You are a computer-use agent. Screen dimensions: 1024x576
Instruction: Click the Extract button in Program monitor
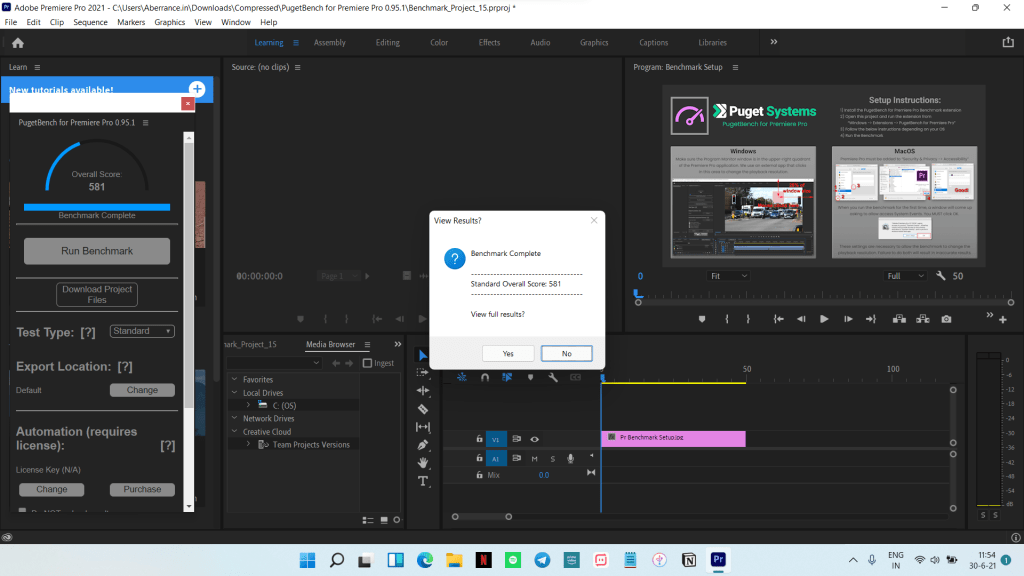[923, 319]
